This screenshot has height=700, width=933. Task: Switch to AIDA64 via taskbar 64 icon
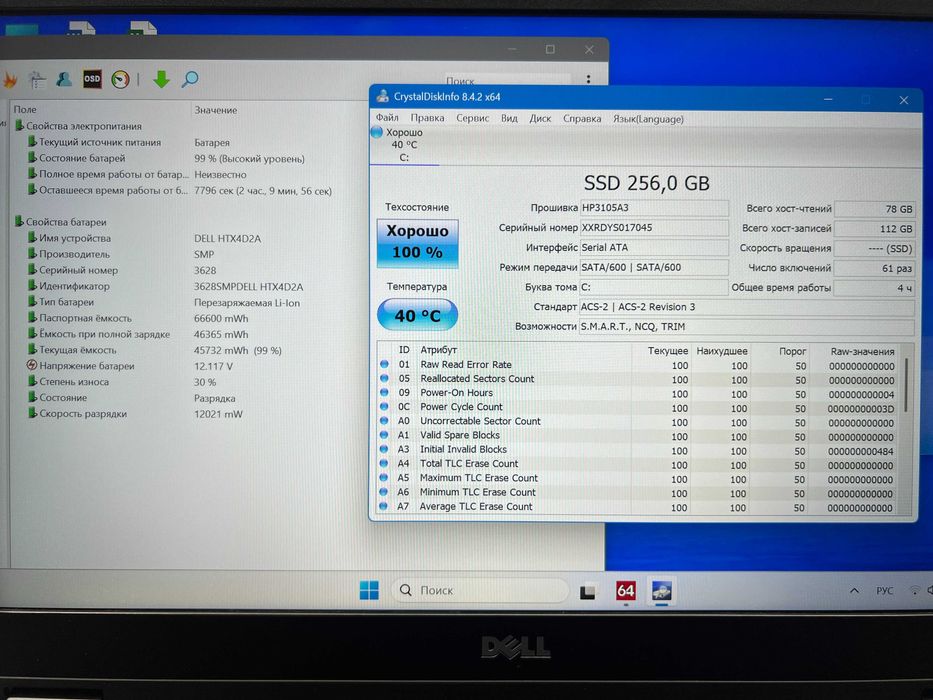pyautogui.click(x=625, y=590)
